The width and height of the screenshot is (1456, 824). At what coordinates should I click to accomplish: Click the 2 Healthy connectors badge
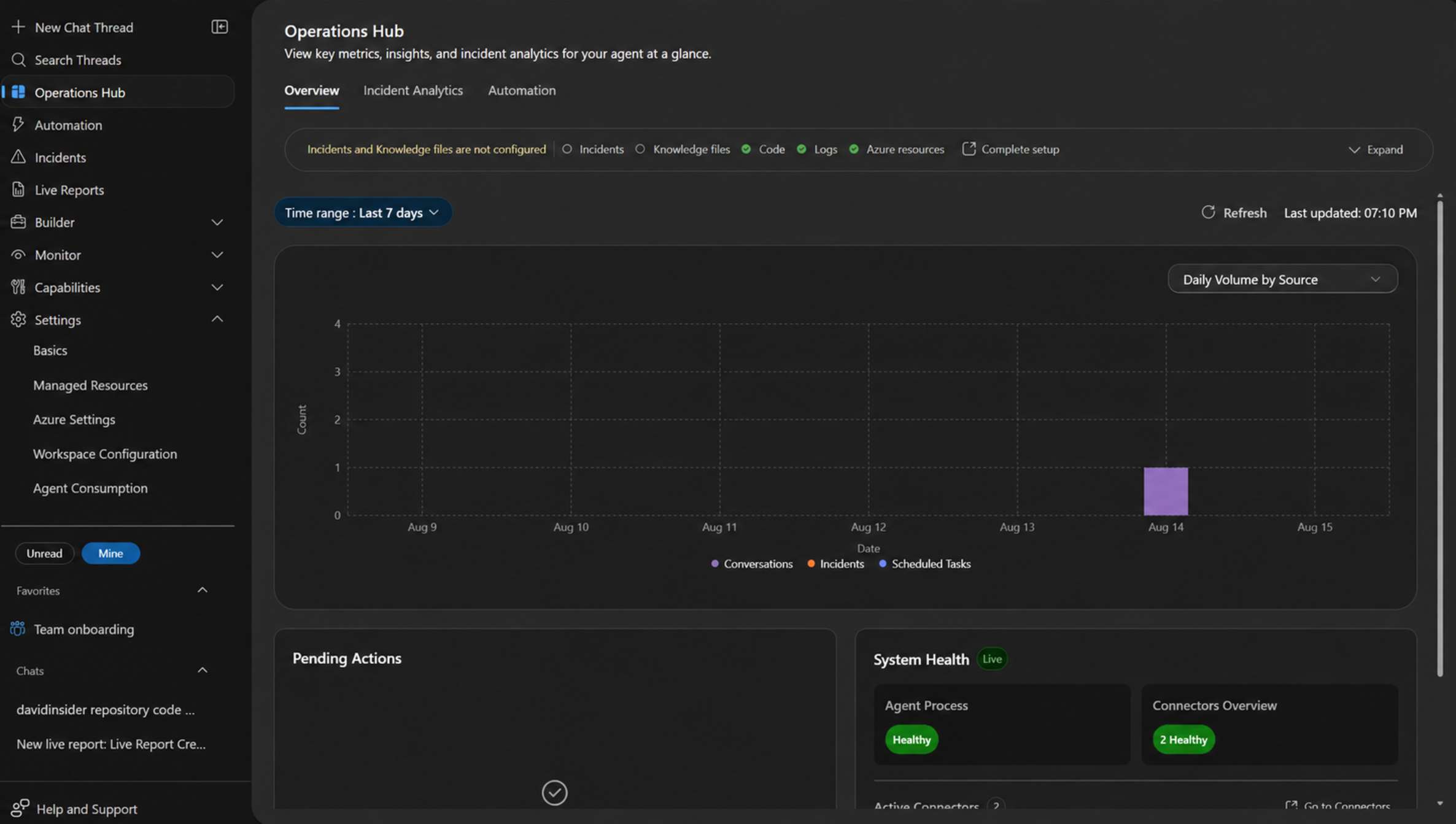click(x=1183, y=739)
